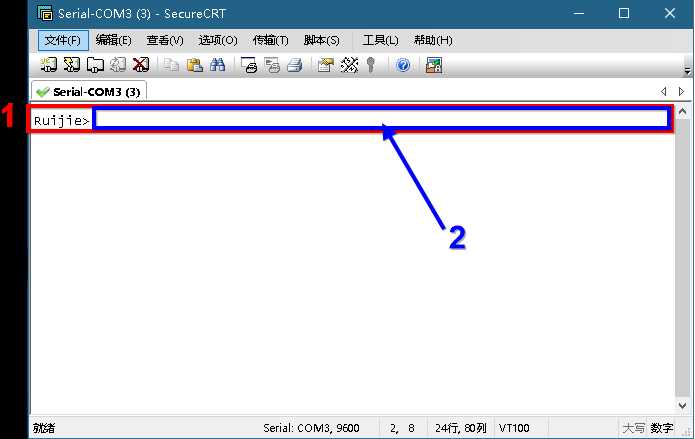Launch SecureFX from toolbar icon
Viewport: 695px width, 439px height.
point(433,65)
